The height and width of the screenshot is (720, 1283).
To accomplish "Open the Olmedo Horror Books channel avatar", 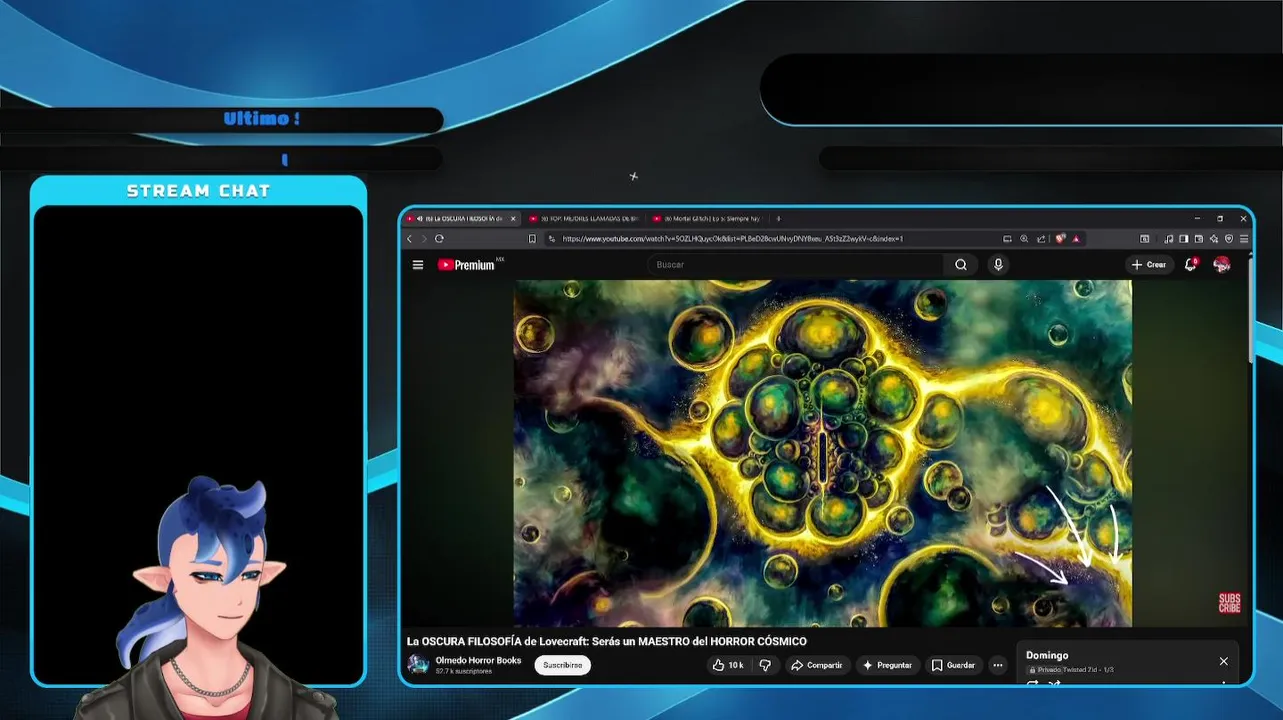I will [x=418, y=665].
